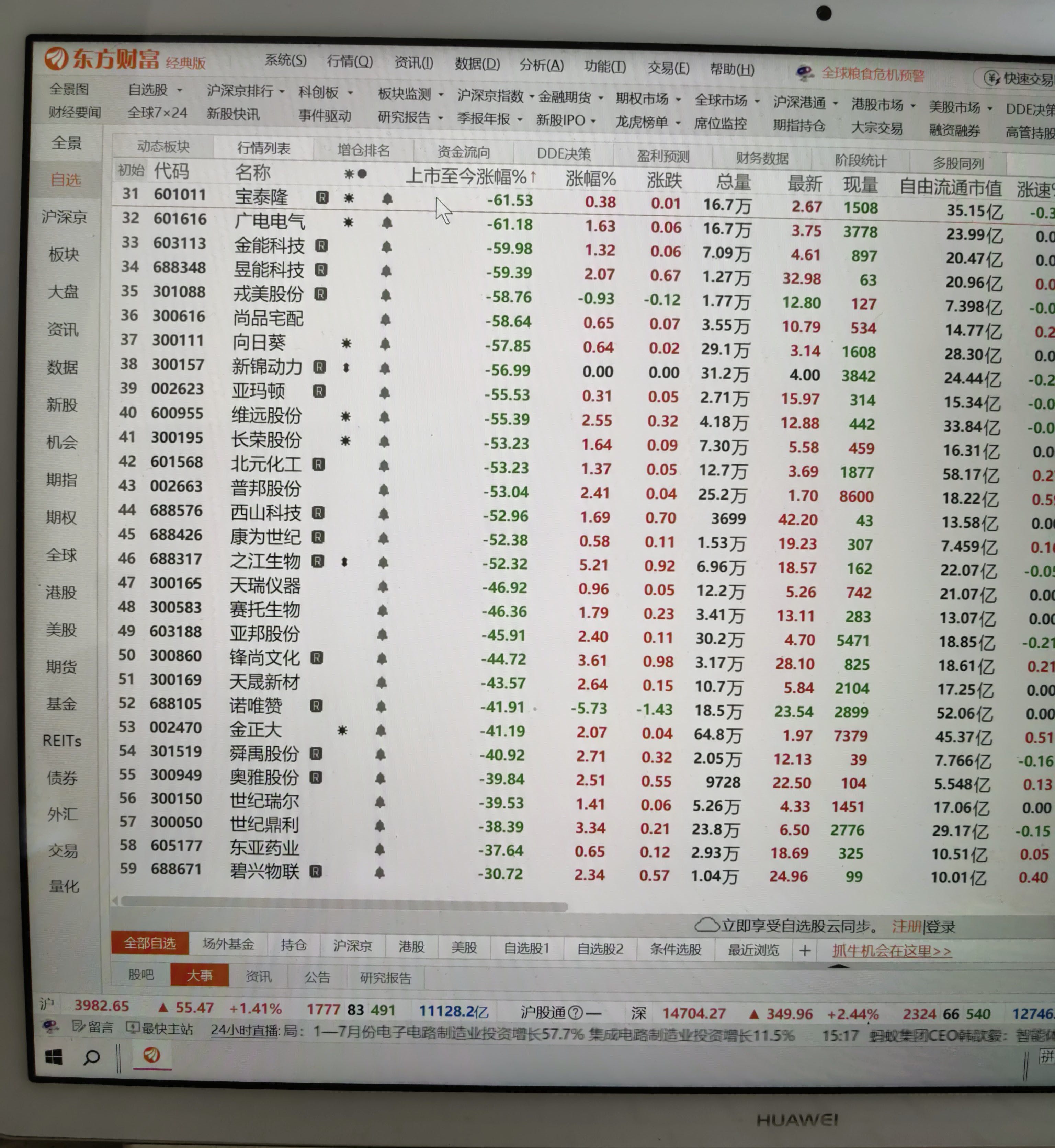
Task: Click the star marker beside 金正大
Action: 342,730
